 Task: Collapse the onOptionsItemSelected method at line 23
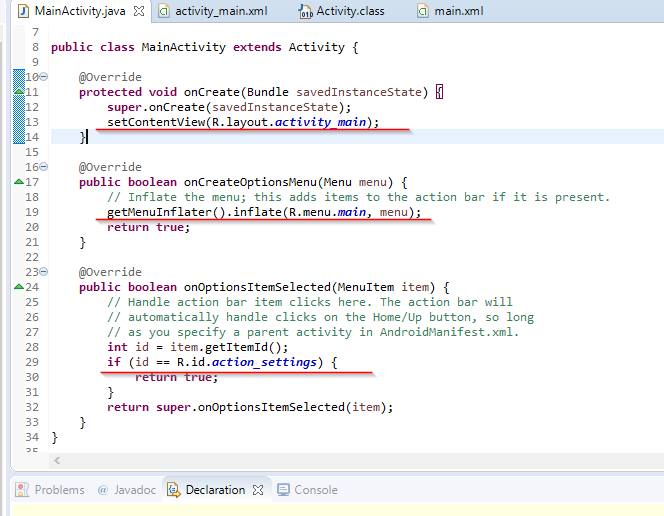pyautogui.click(x=44, y=271)
